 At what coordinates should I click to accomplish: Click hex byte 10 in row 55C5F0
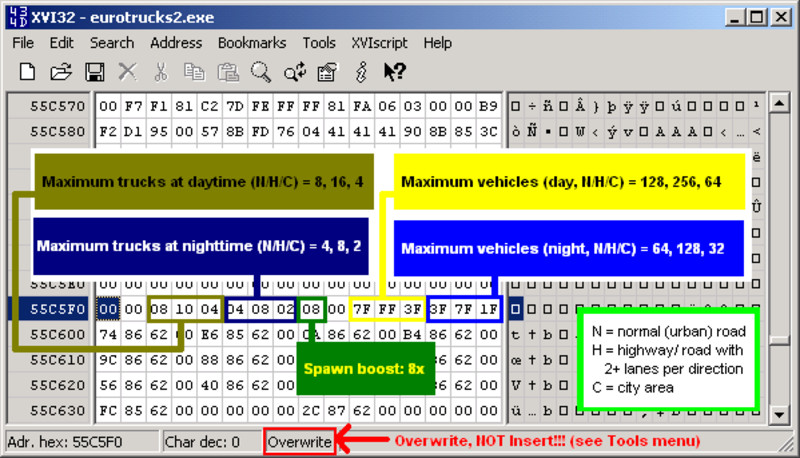tap(184, 309)
